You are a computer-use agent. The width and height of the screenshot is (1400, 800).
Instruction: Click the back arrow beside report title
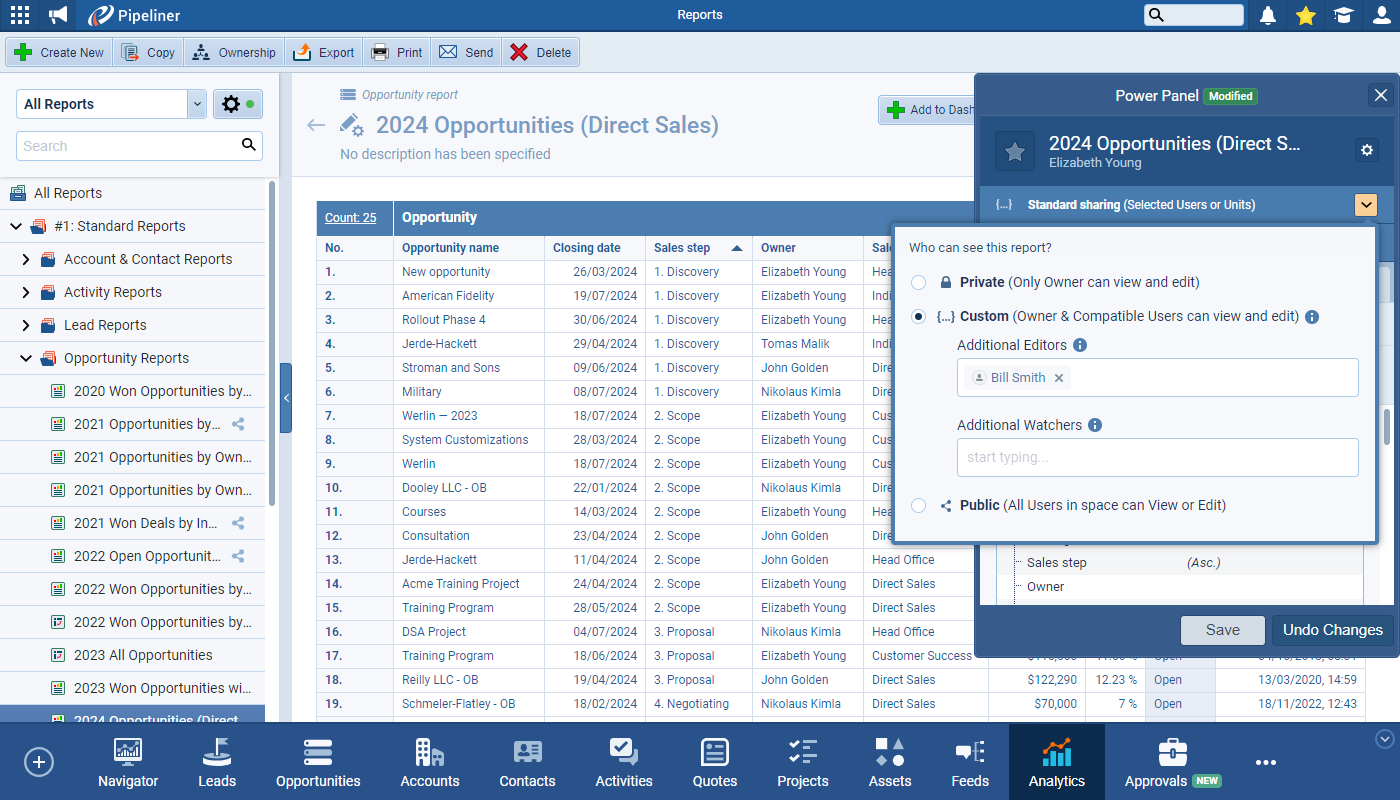tap(316, 125)
